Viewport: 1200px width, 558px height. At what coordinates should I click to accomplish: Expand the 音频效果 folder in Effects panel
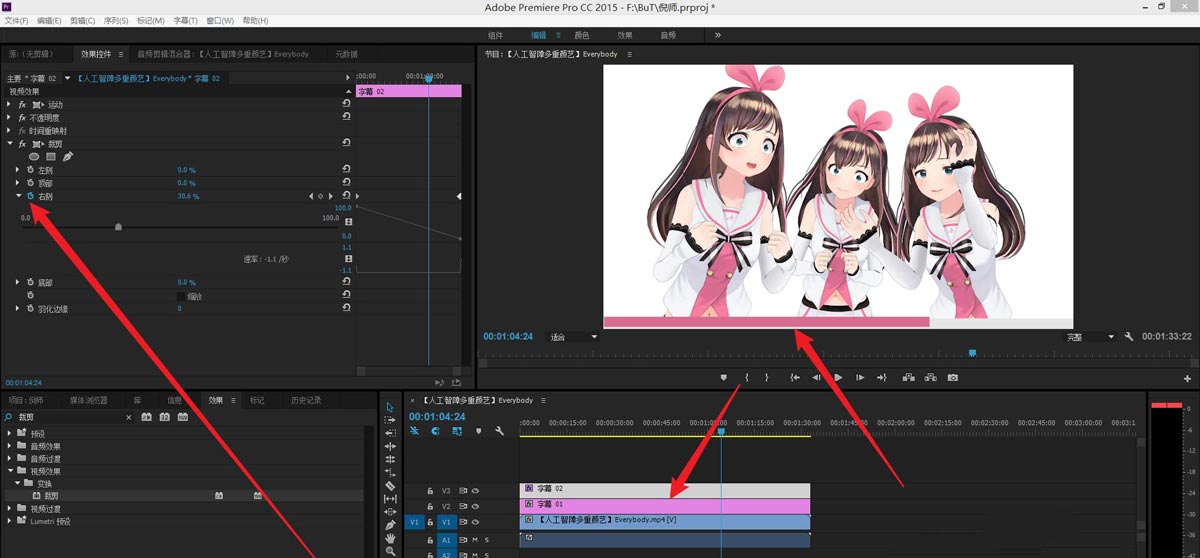coord(9,447)
